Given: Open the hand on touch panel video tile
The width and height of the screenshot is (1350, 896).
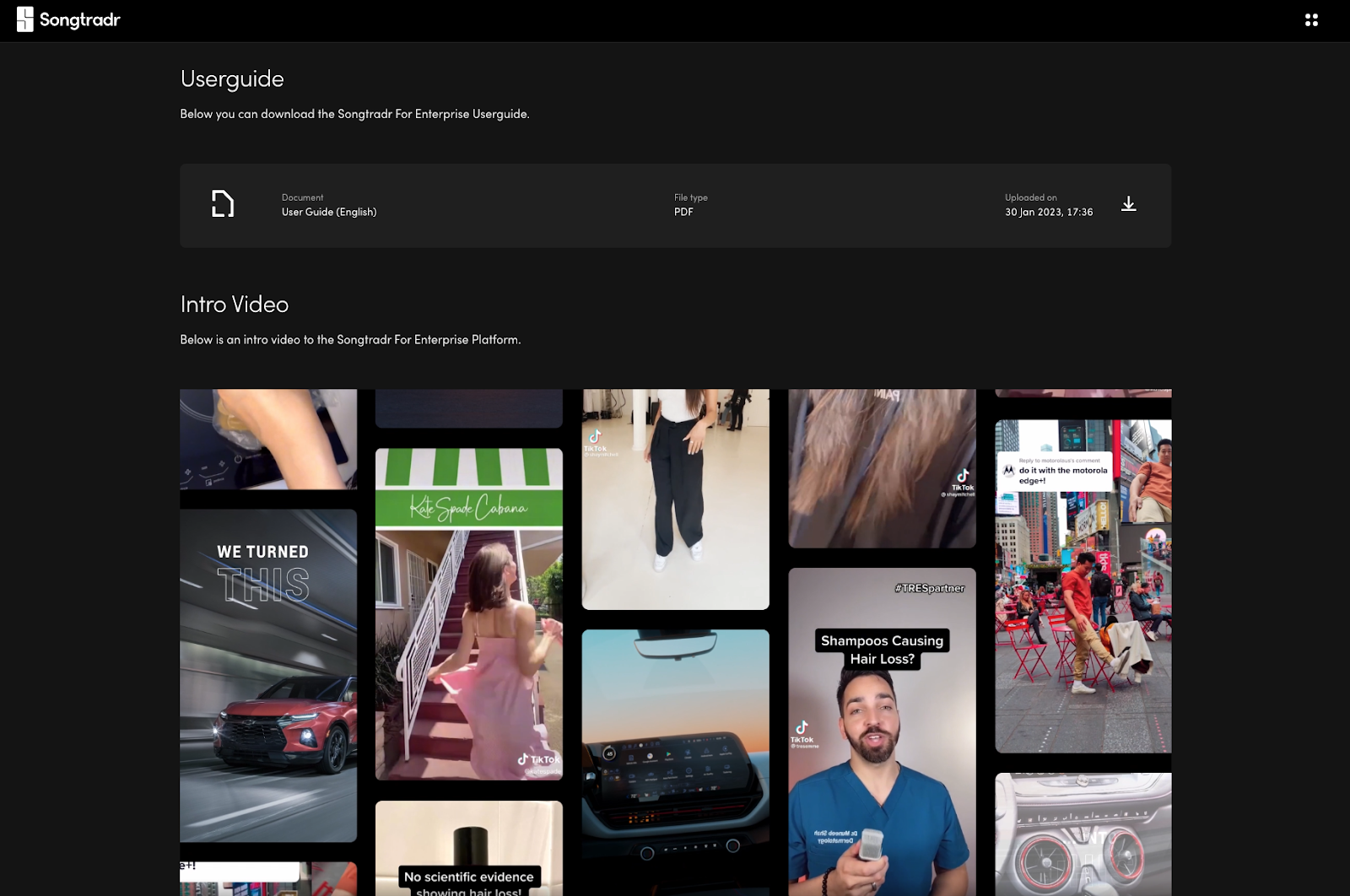Looking at the screenshot, I should [x=268, y=439].
